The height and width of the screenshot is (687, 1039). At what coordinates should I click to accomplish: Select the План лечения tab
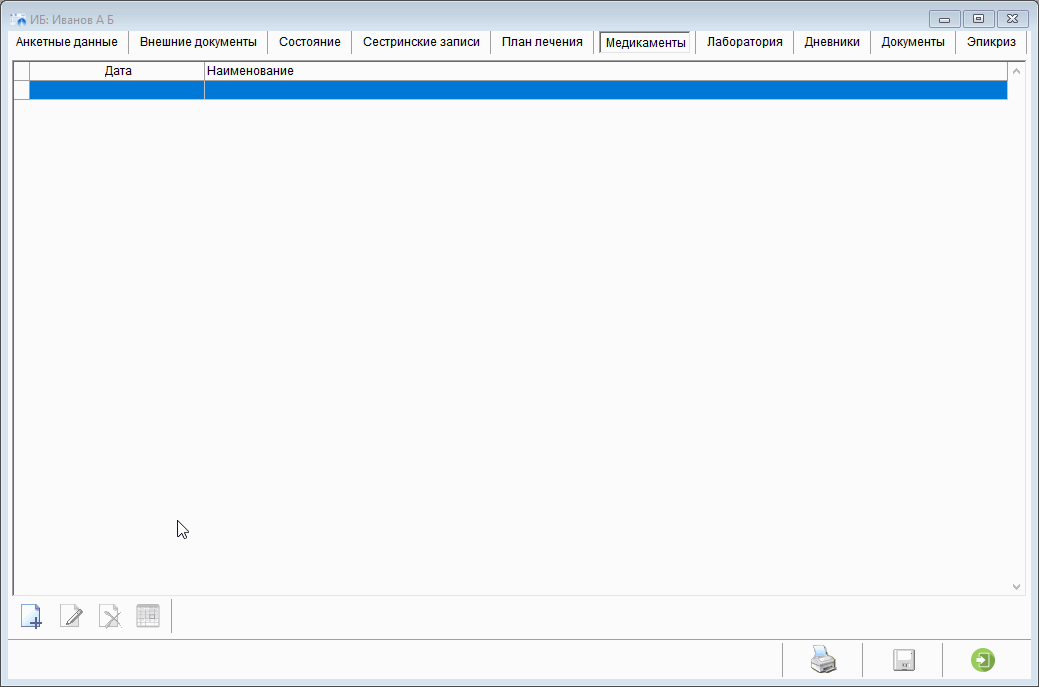(542, 42)
